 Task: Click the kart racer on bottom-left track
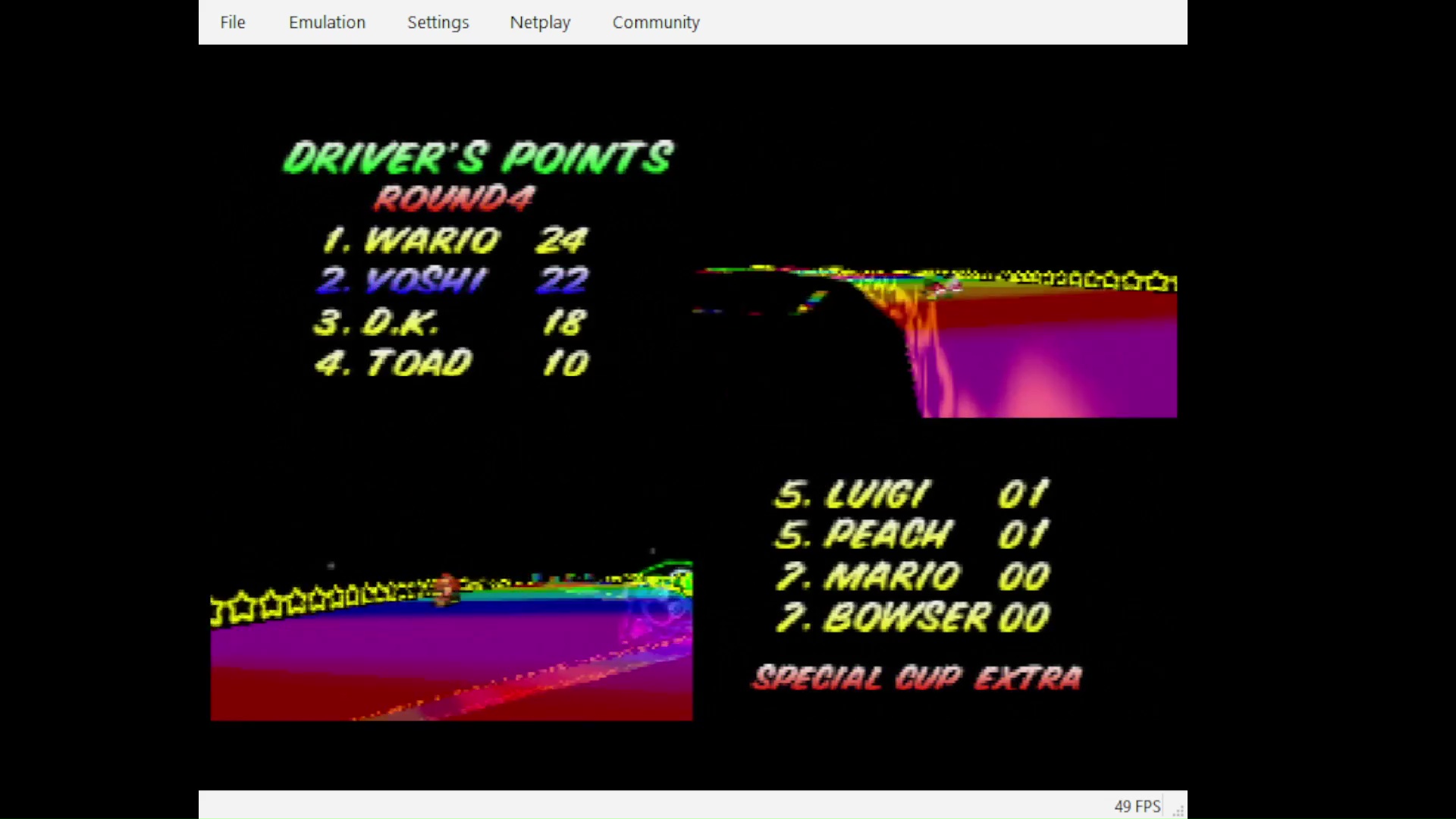click(x=447, y=590)
